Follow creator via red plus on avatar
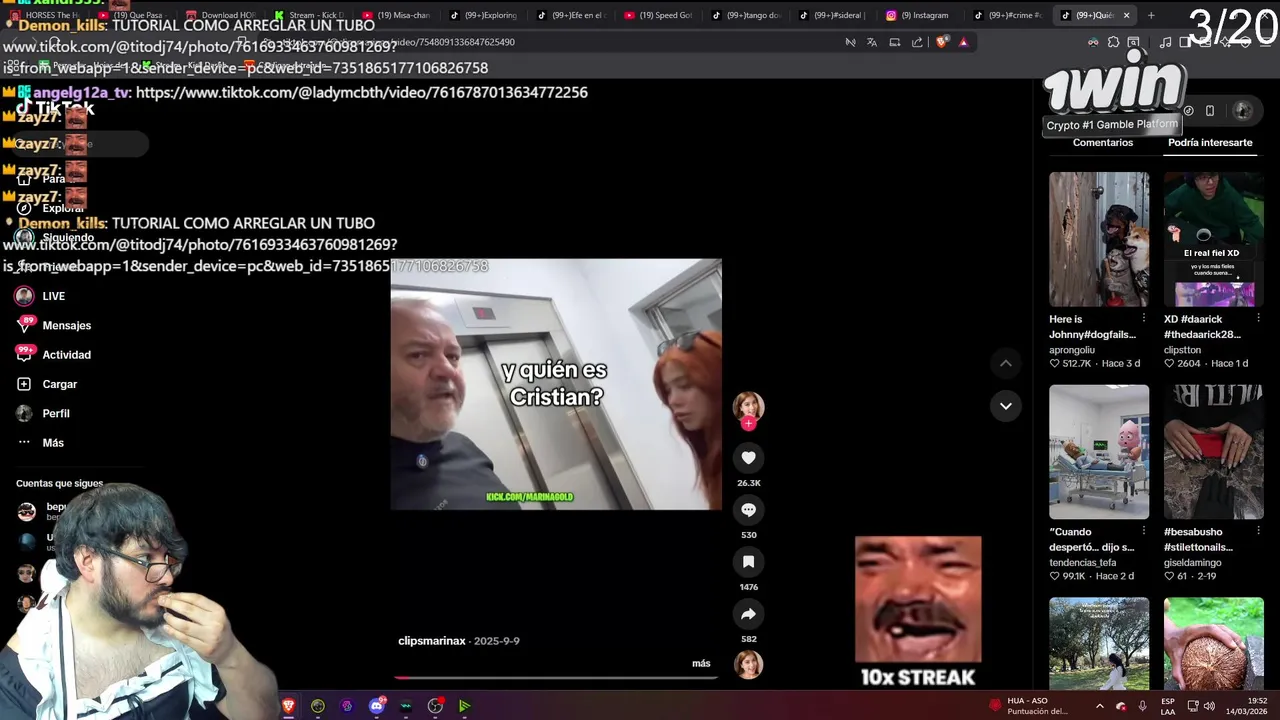The width and height of the screenshot is (1280, 720). (748, 424)
